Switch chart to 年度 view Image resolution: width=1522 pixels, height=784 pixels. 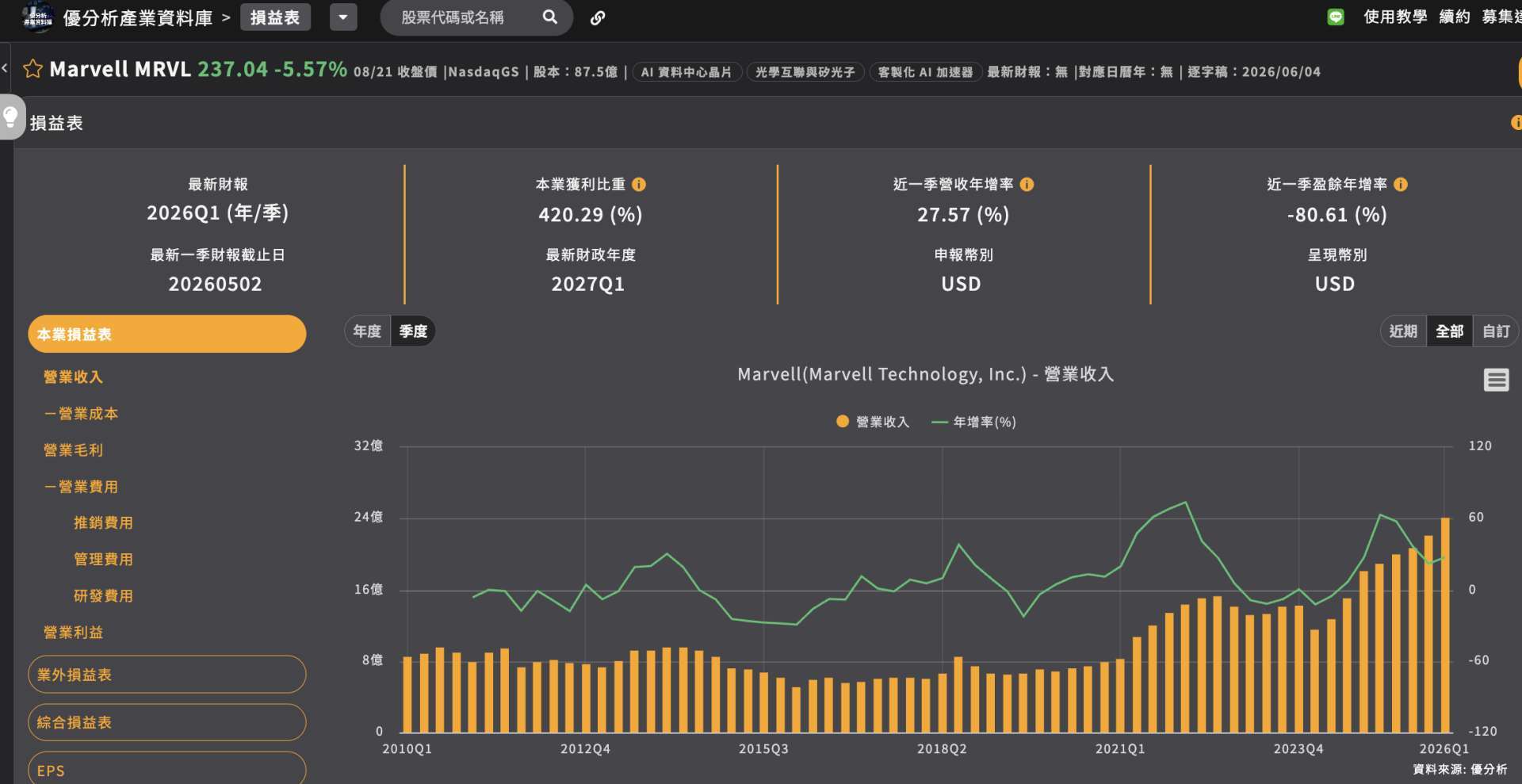[368, 331]
